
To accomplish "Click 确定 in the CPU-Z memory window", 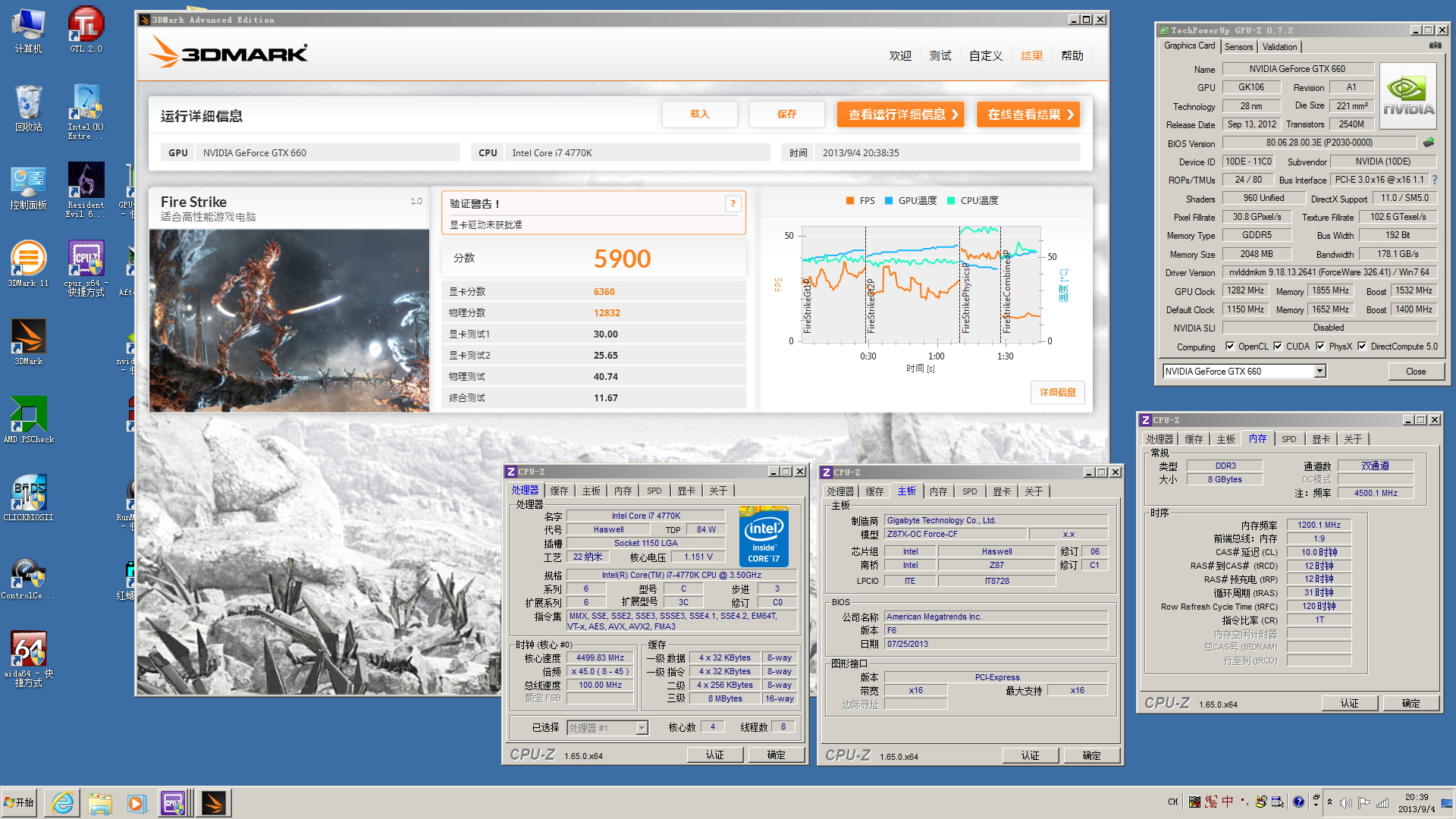I will click(1410, 704).
